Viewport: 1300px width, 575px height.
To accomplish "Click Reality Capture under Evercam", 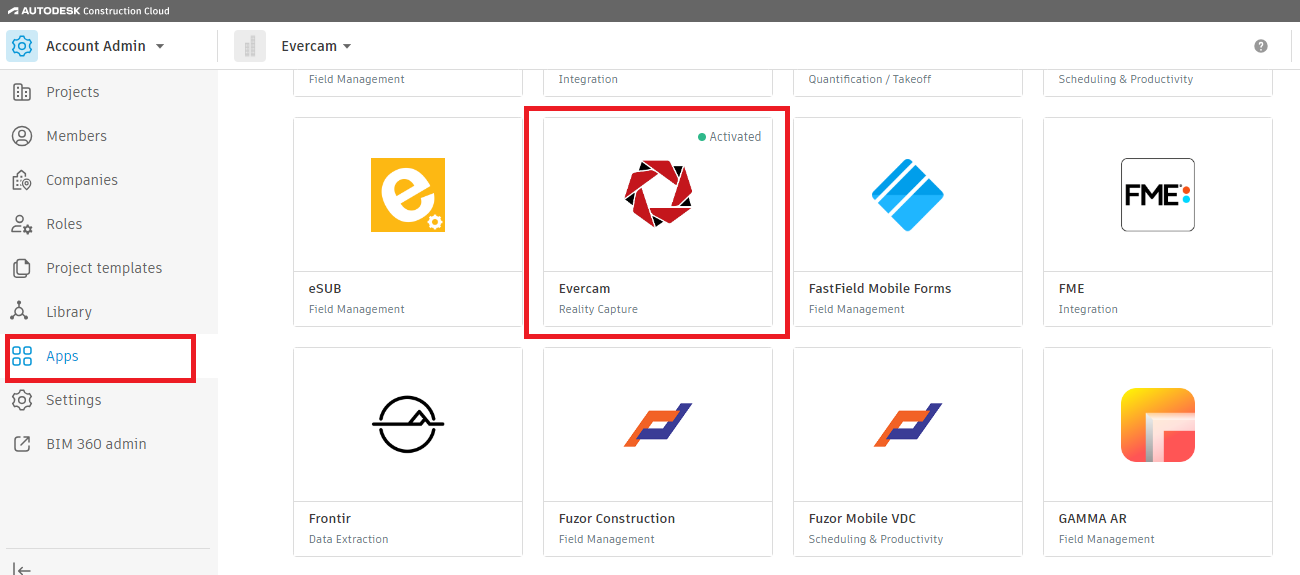I will 598,309.
